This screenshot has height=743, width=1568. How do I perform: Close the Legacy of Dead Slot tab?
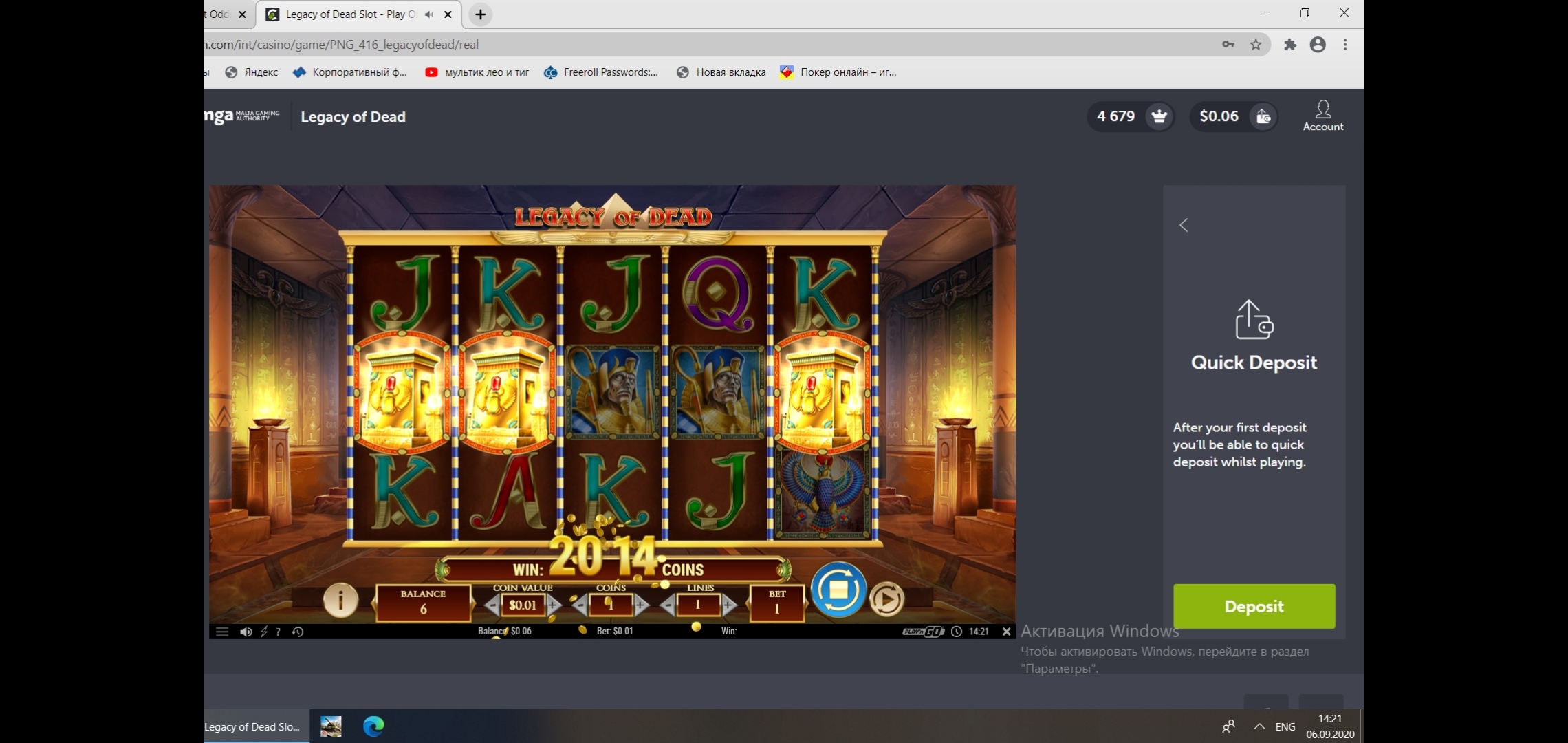point(448,14)
